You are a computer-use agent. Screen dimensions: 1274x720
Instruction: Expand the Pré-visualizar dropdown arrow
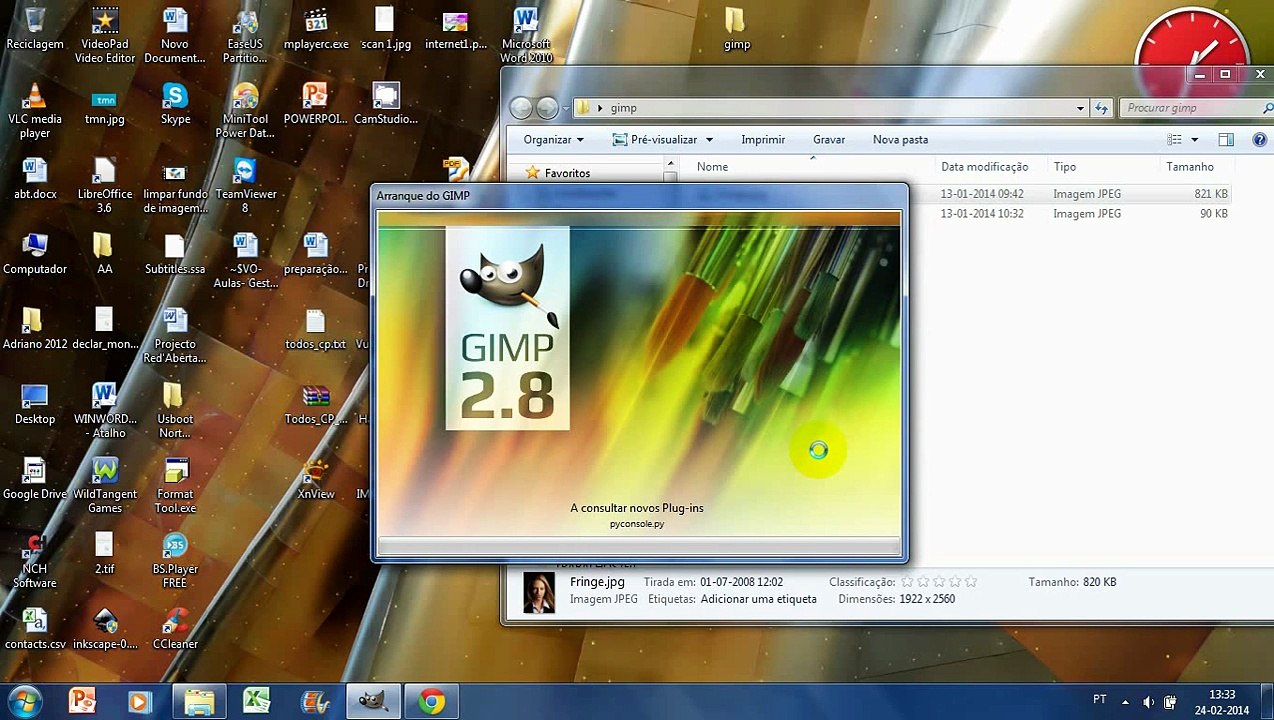pos(709,140)
